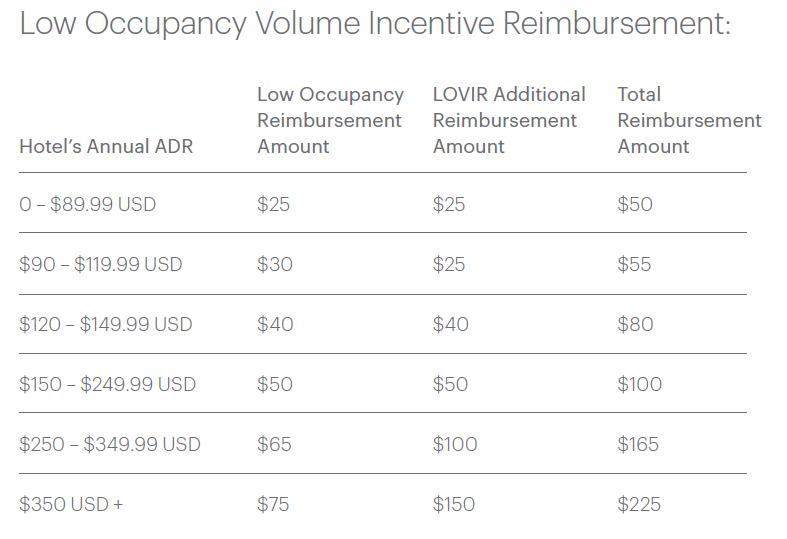Click the $30 low occupancy amount cell
Viewport: 787px width, 539px height.
274,264
